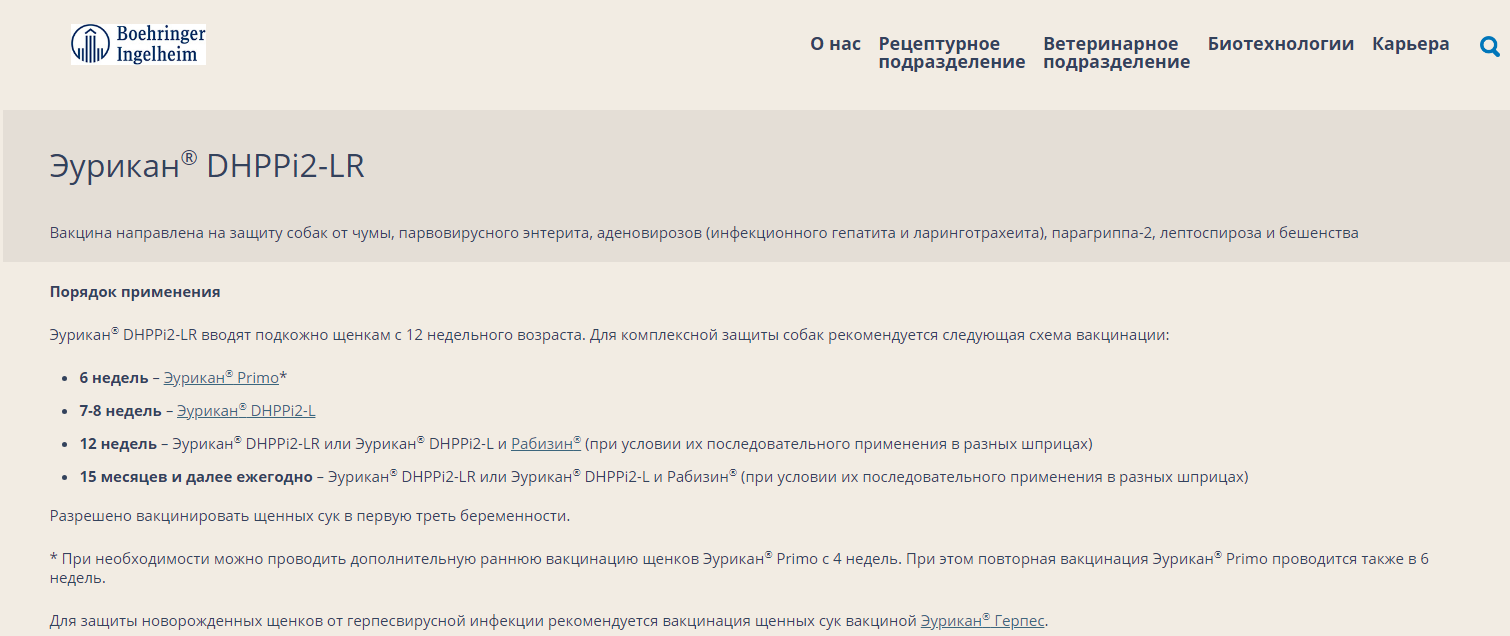Open the Карьера menu item
Screen dimensions: 1510x636
(x=1410, y=44)
